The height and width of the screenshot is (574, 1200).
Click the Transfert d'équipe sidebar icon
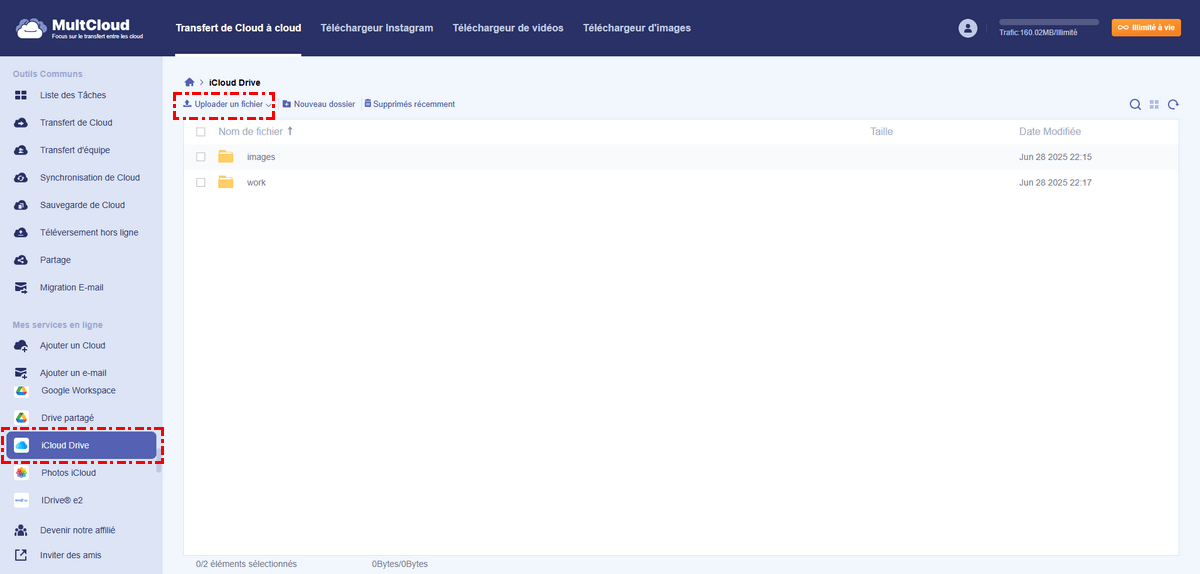point(21,150)
